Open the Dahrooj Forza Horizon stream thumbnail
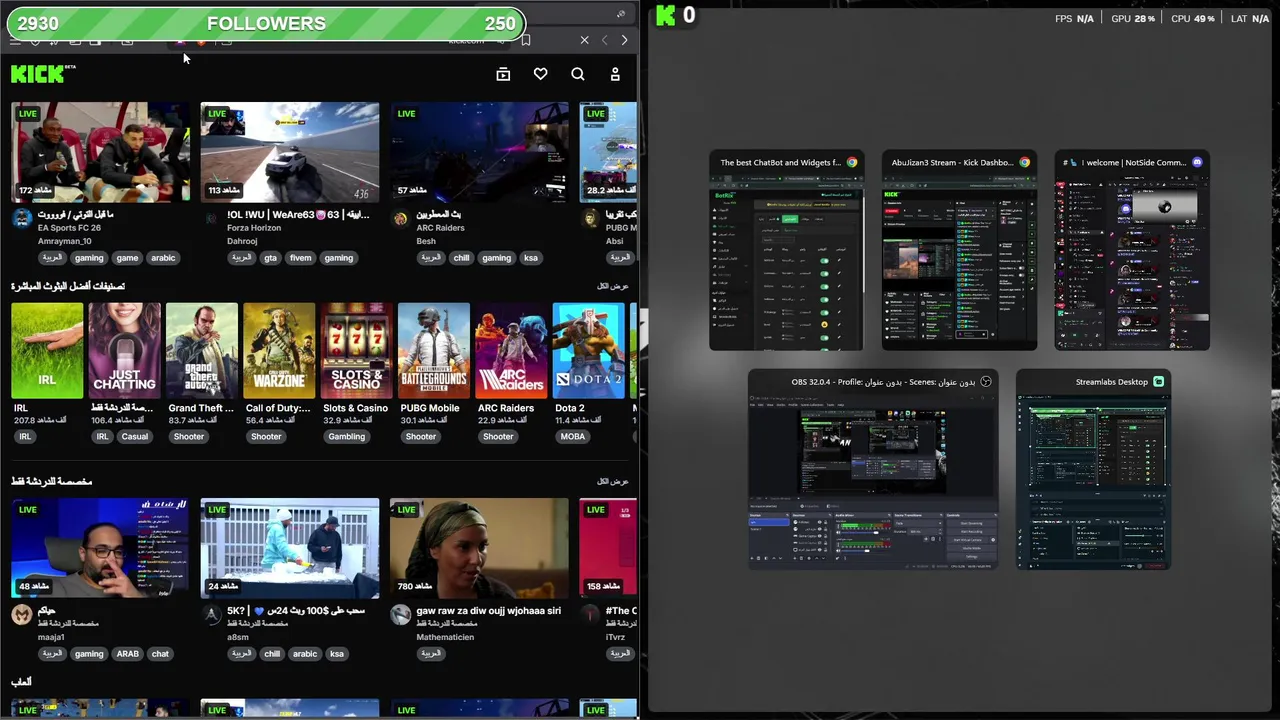 [289, 152]
